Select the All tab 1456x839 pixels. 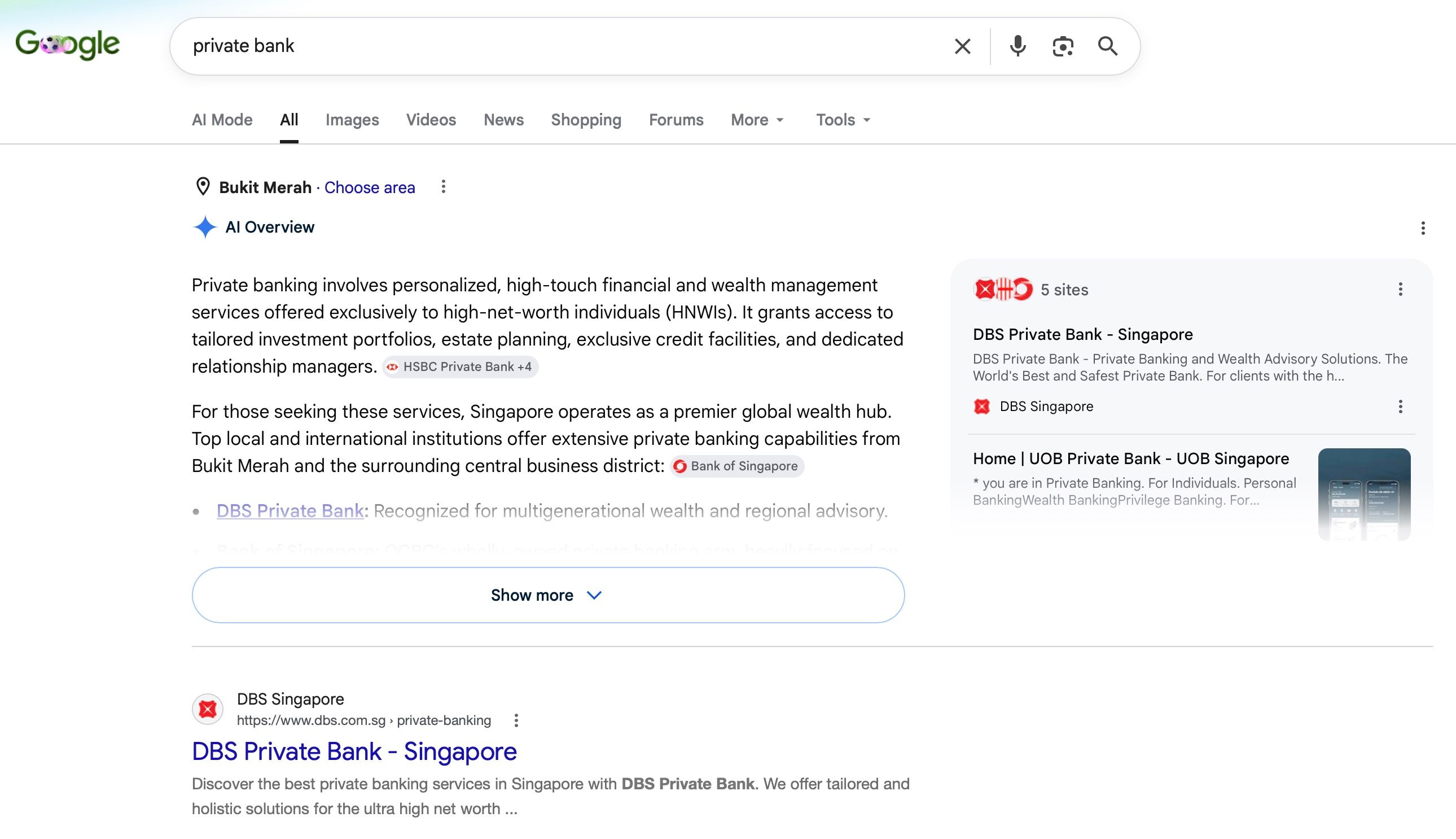click(289, 120)
